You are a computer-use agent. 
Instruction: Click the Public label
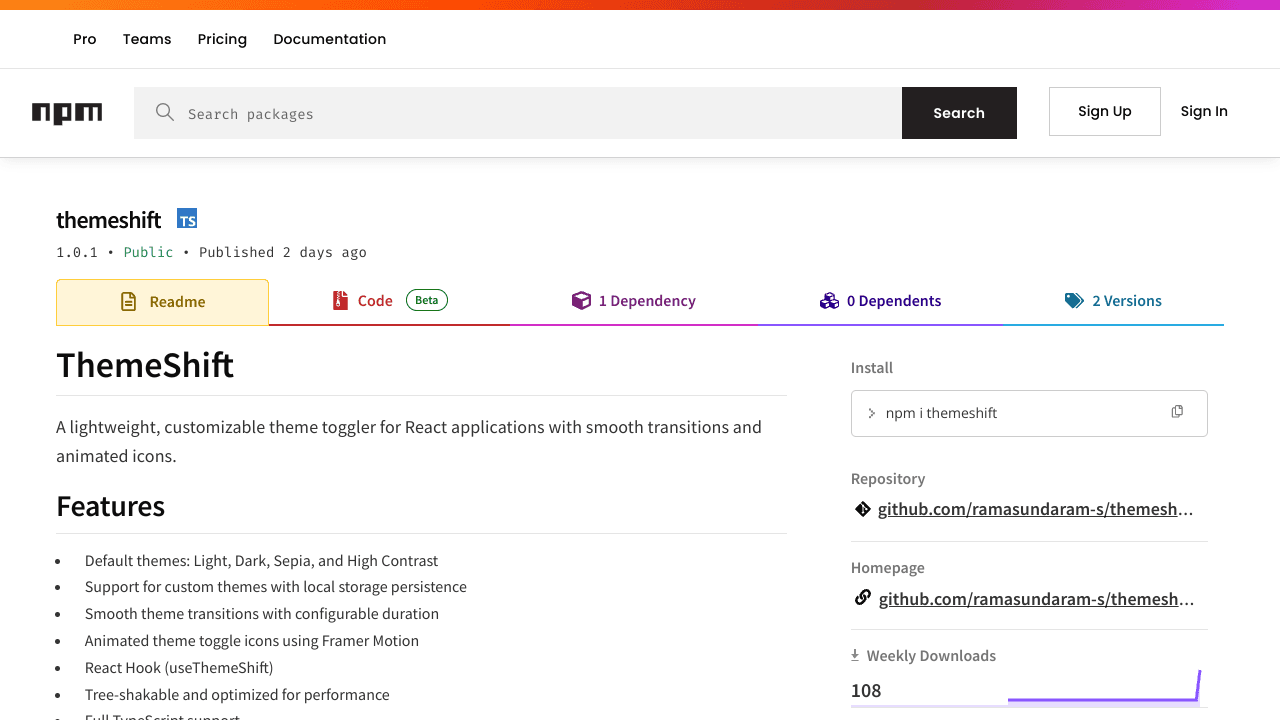[148, 252]
